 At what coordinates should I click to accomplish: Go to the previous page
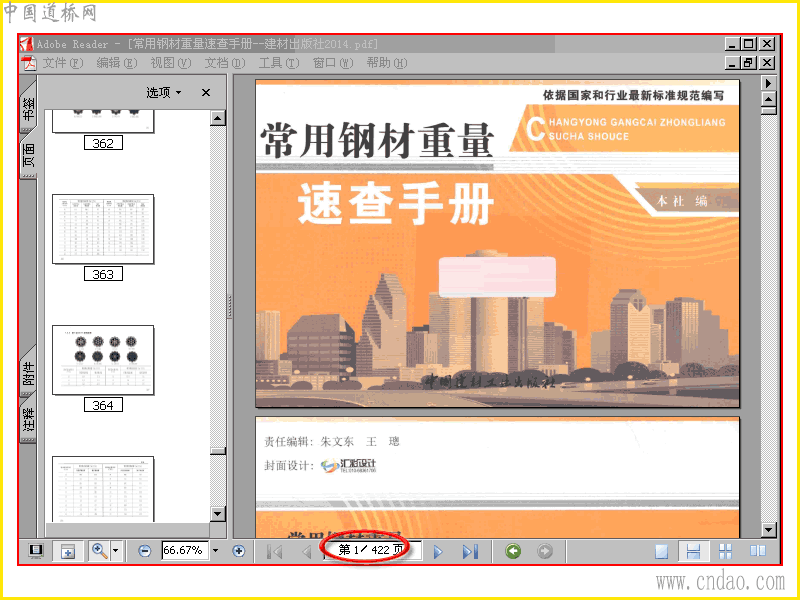pyautogui.click(x=307, y=551)
